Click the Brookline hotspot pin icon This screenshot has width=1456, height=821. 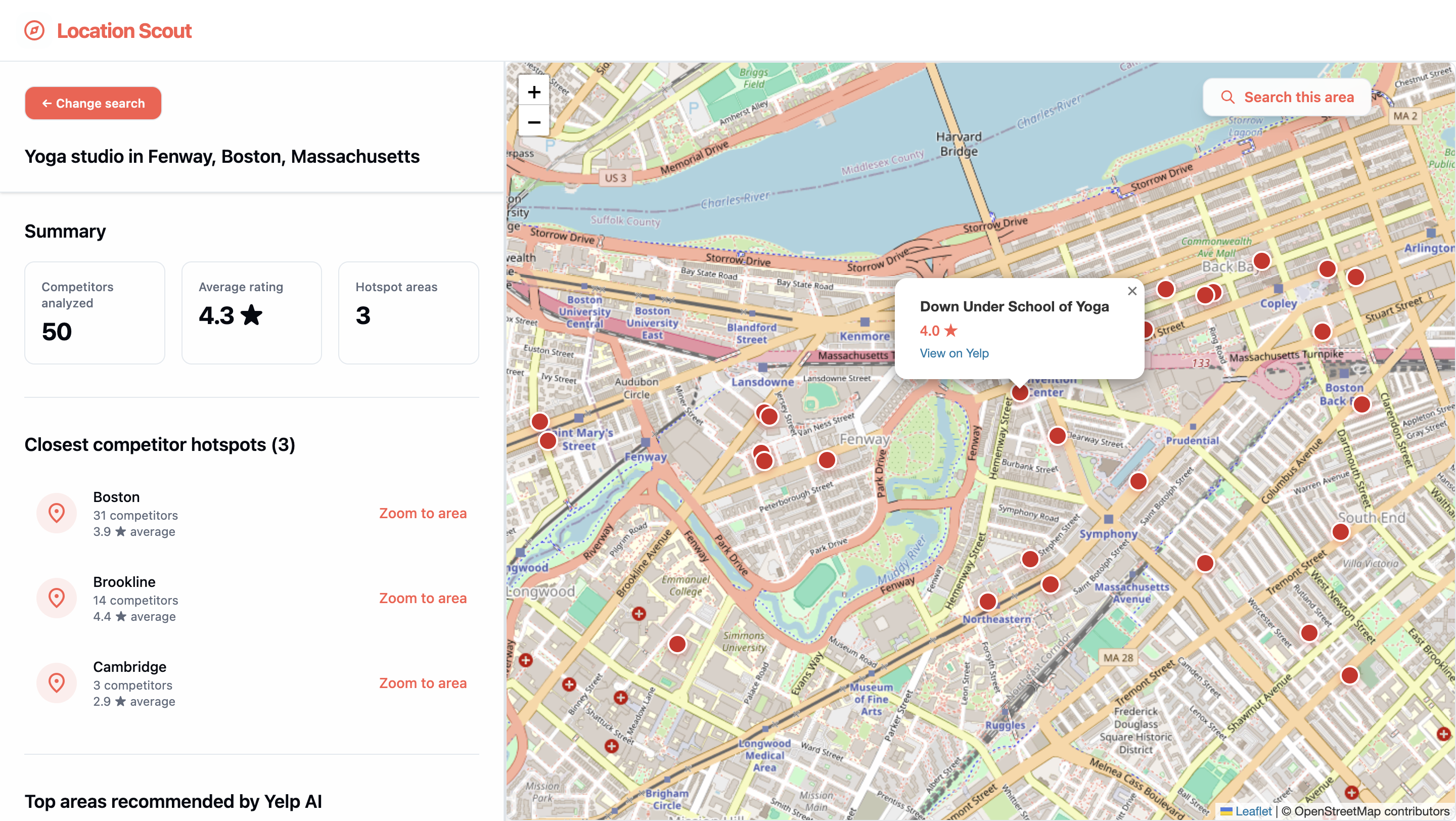57,598
